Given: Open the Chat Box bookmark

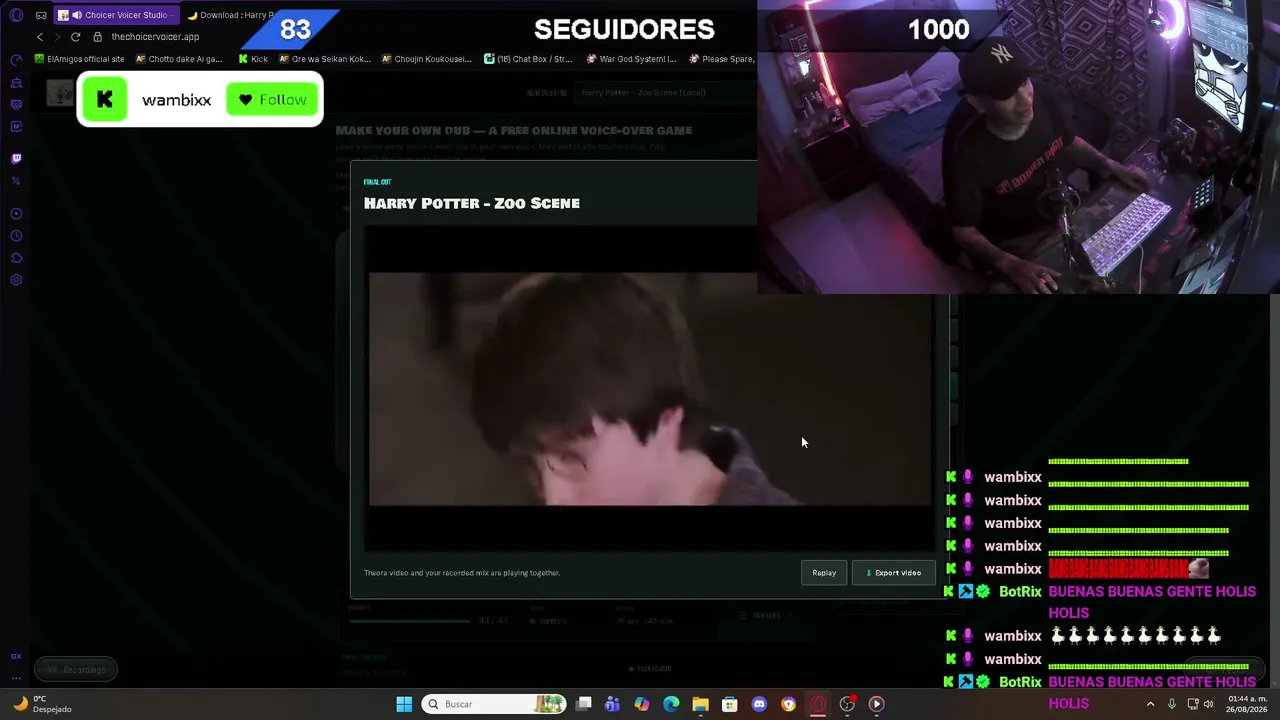Looking at the screenshot, I should [528, 59].
